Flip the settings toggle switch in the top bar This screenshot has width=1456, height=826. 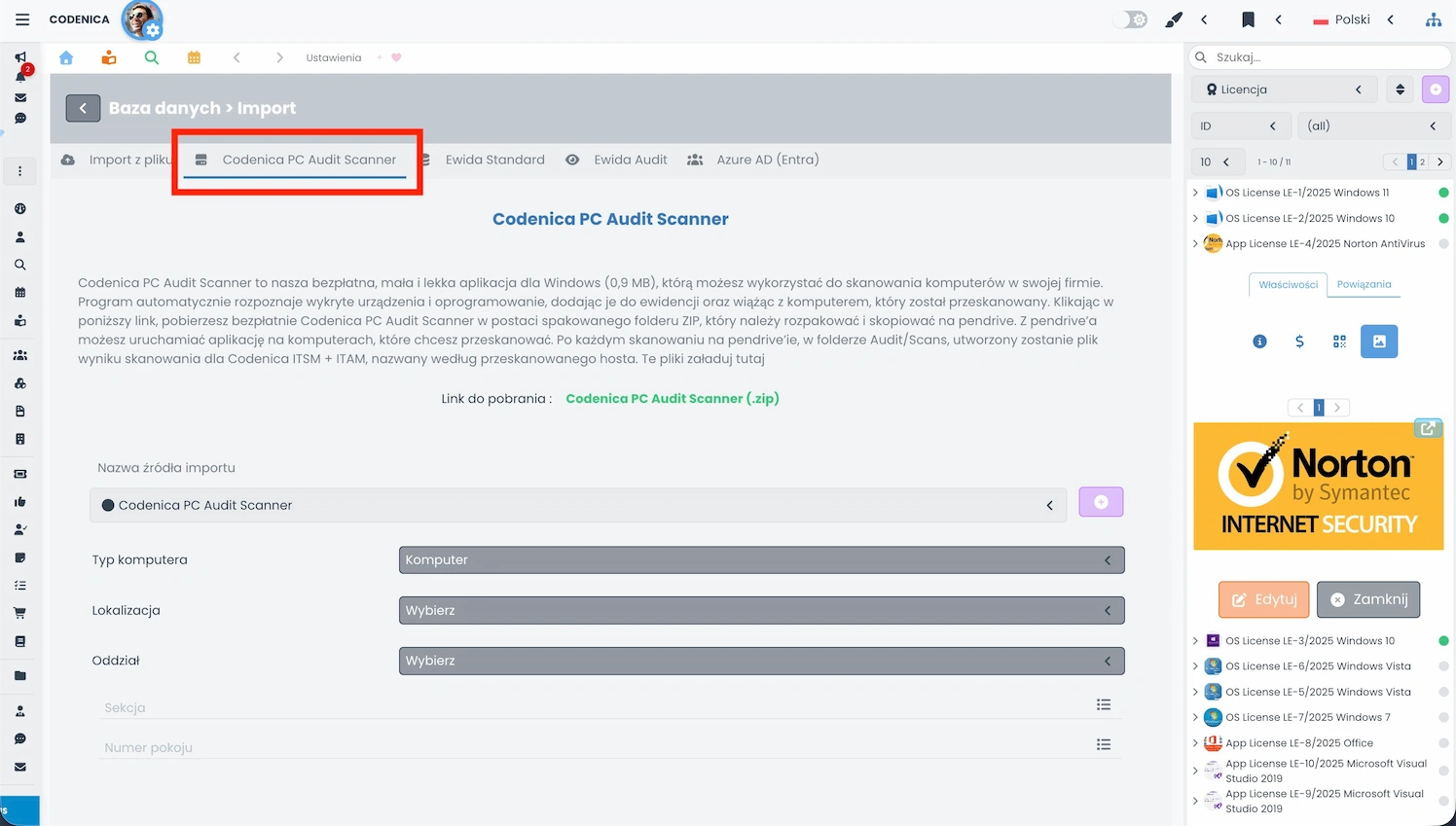coord(1130,18)
